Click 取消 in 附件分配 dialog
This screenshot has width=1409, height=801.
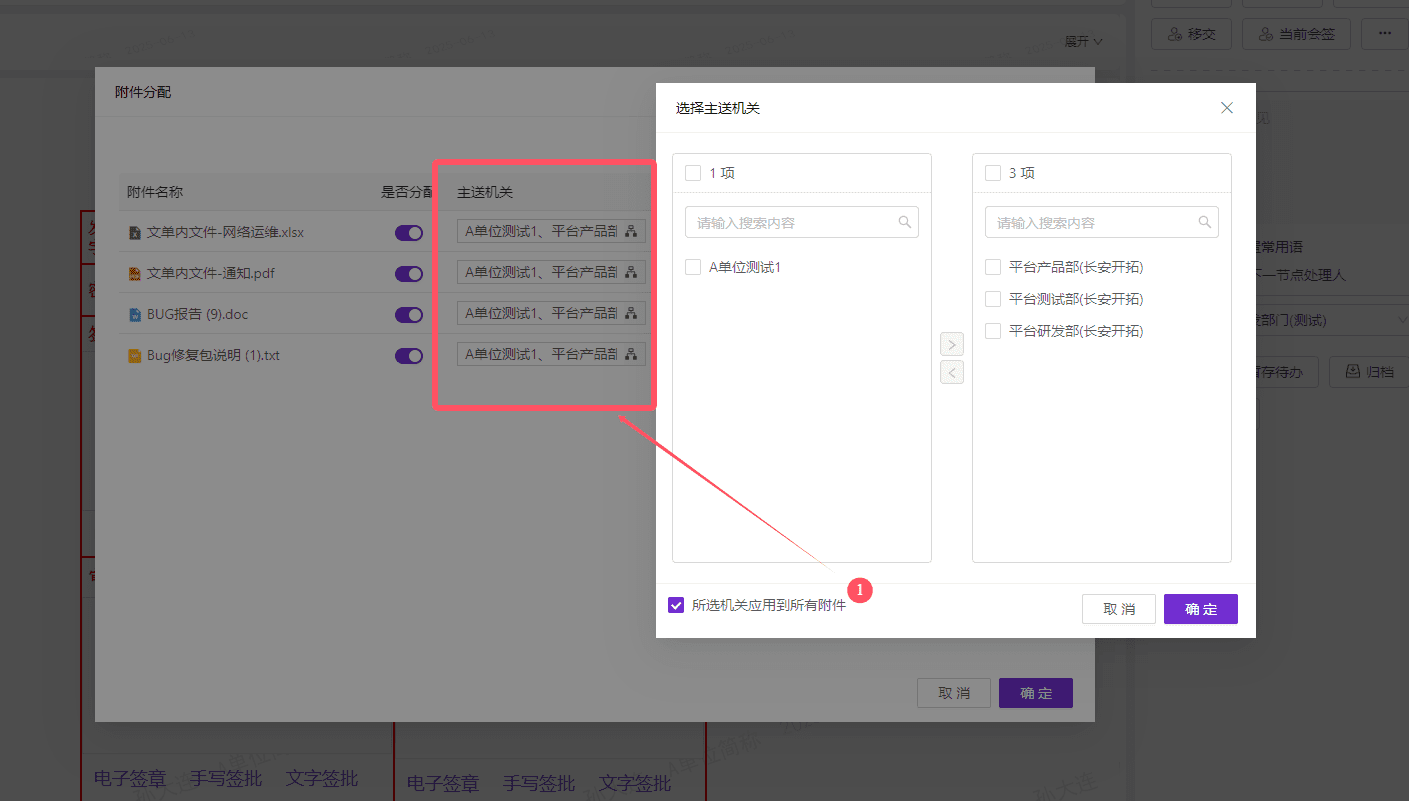pos(954,693)
